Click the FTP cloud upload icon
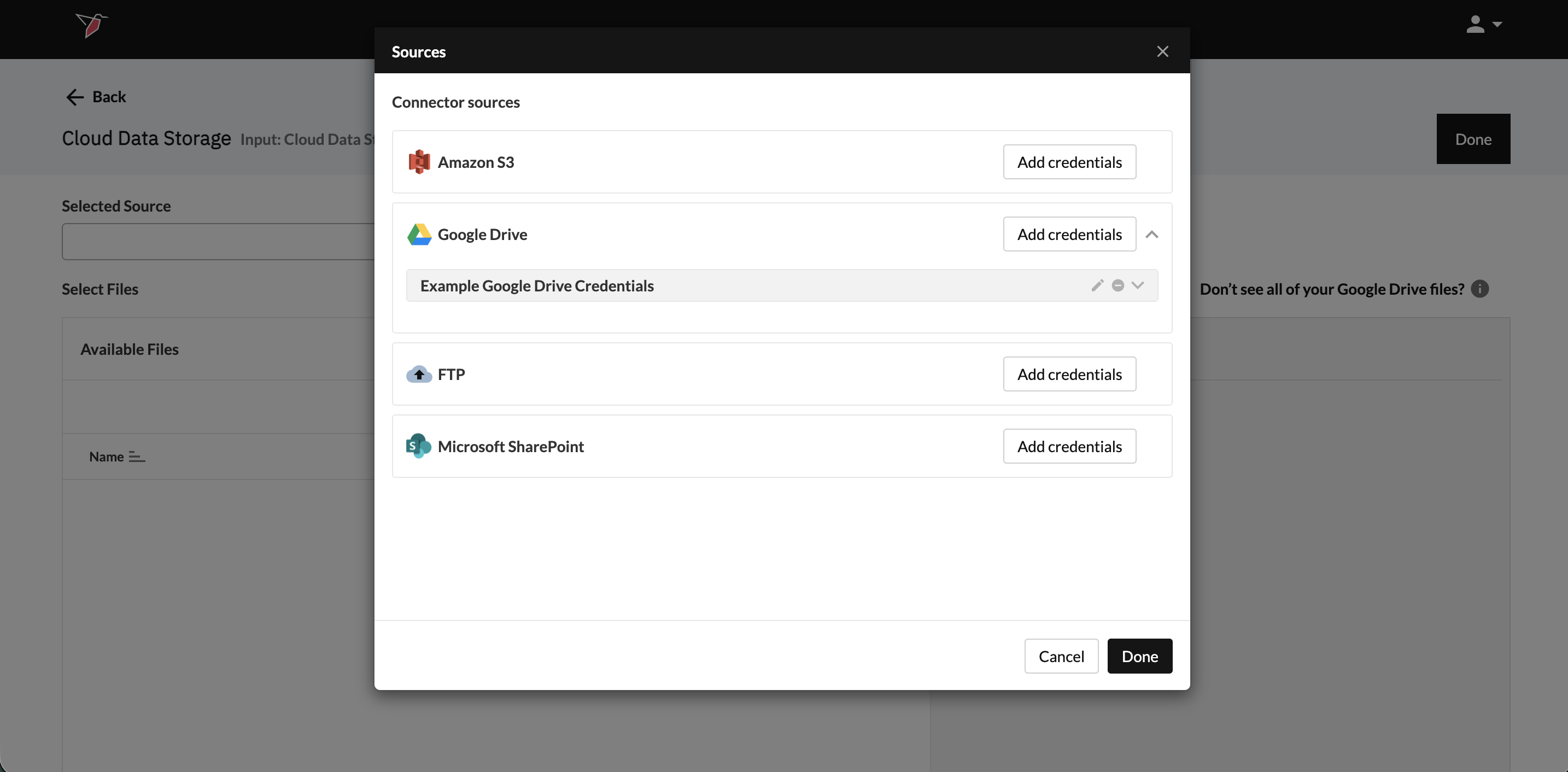 pos(419,374)
